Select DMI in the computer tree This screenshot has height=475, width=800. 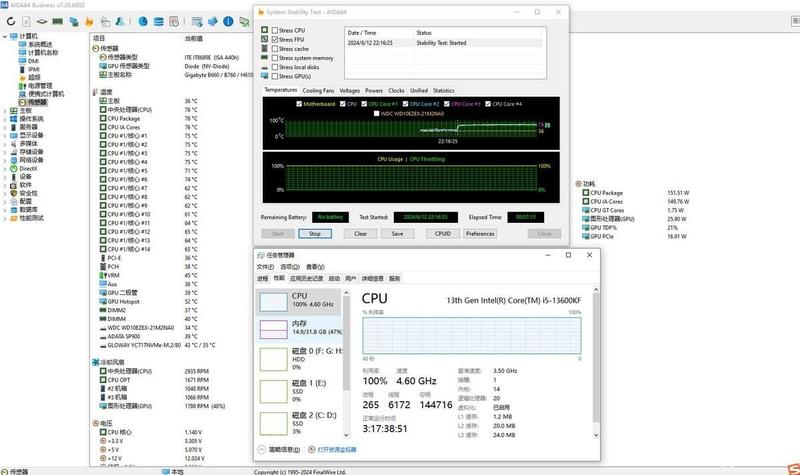click(x=33, y=61)
